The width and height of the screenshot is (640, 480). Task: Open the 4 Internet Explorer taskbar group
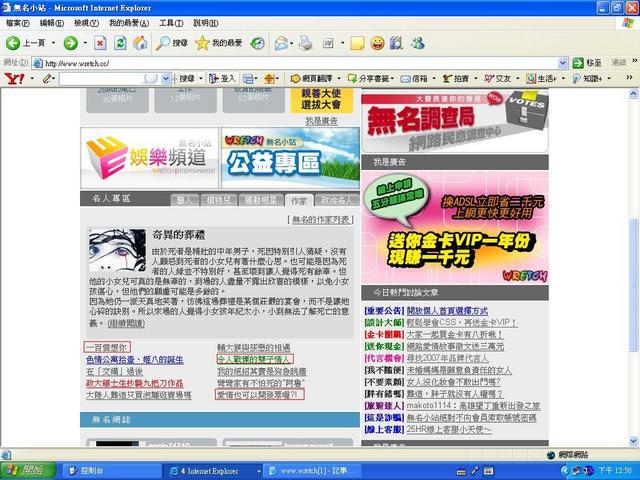point(215,471)
